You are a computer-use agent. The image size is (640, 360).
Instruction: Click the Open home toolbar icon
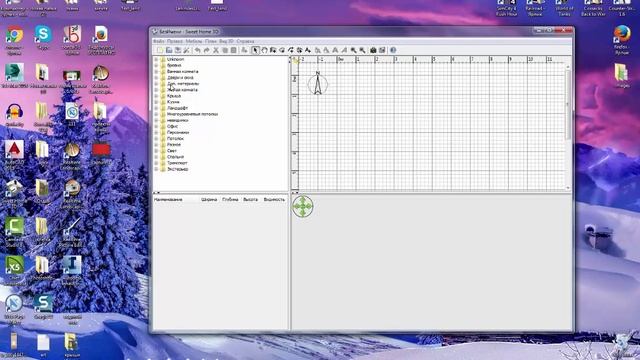[x=169, y=50]
